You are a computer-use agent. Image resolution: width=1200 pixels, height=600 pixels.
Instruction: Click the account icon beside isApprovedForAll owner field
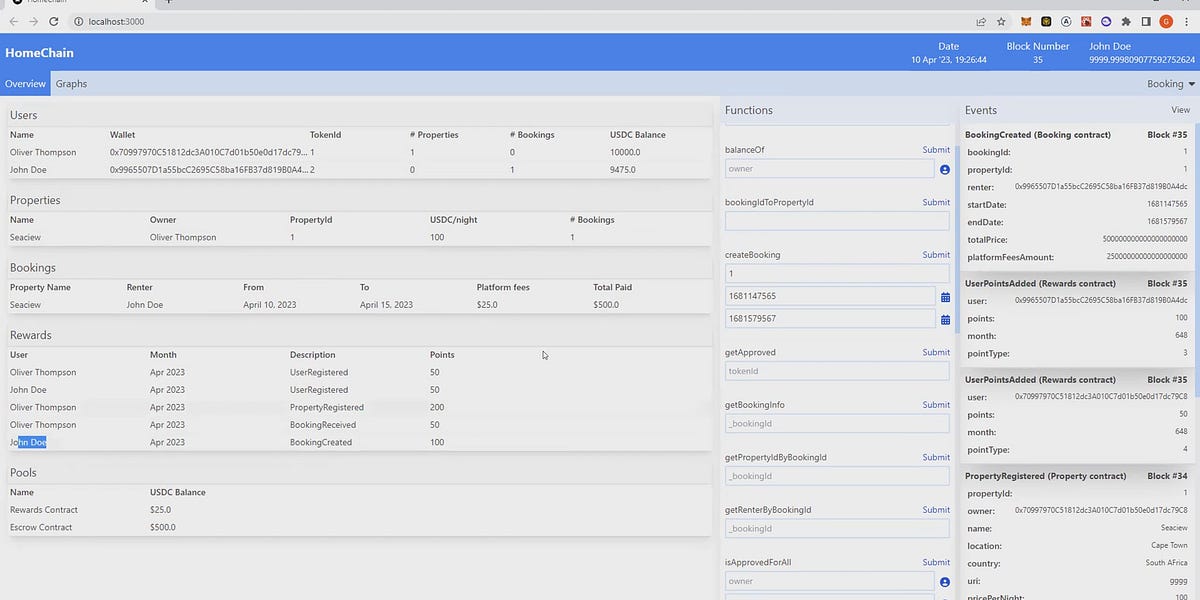click(x=944, y=581)
